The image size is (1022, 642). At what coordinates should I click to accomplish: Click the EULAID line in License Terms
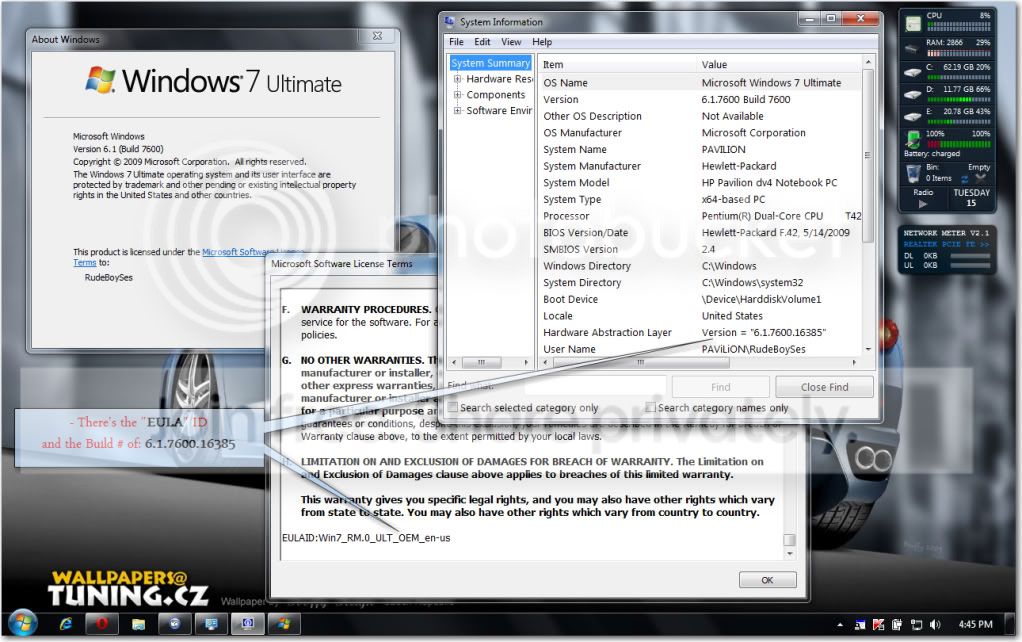point(366,538)
